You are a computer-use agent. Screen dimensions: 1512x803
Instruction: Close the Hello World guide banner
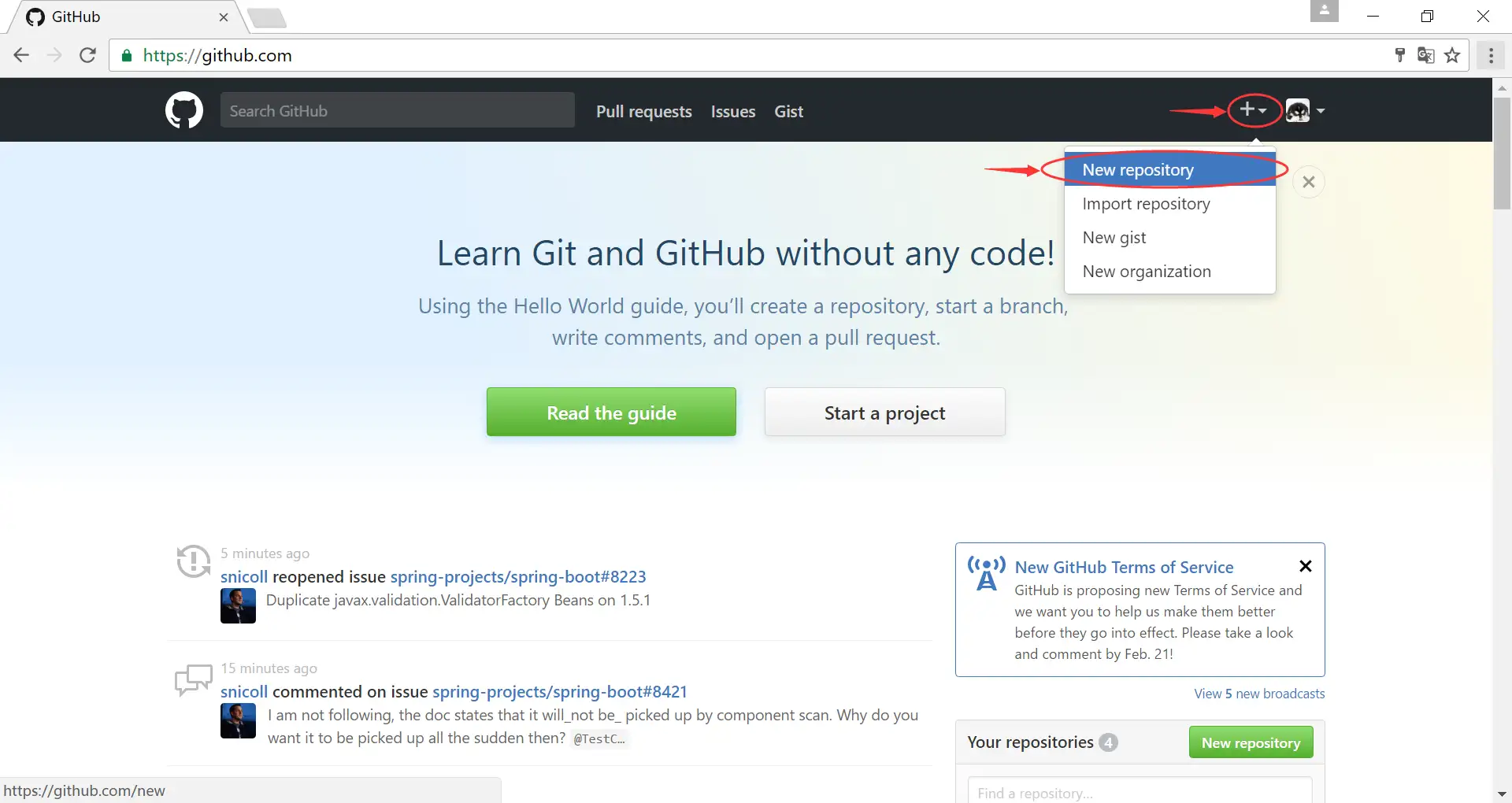(1309, 182)
